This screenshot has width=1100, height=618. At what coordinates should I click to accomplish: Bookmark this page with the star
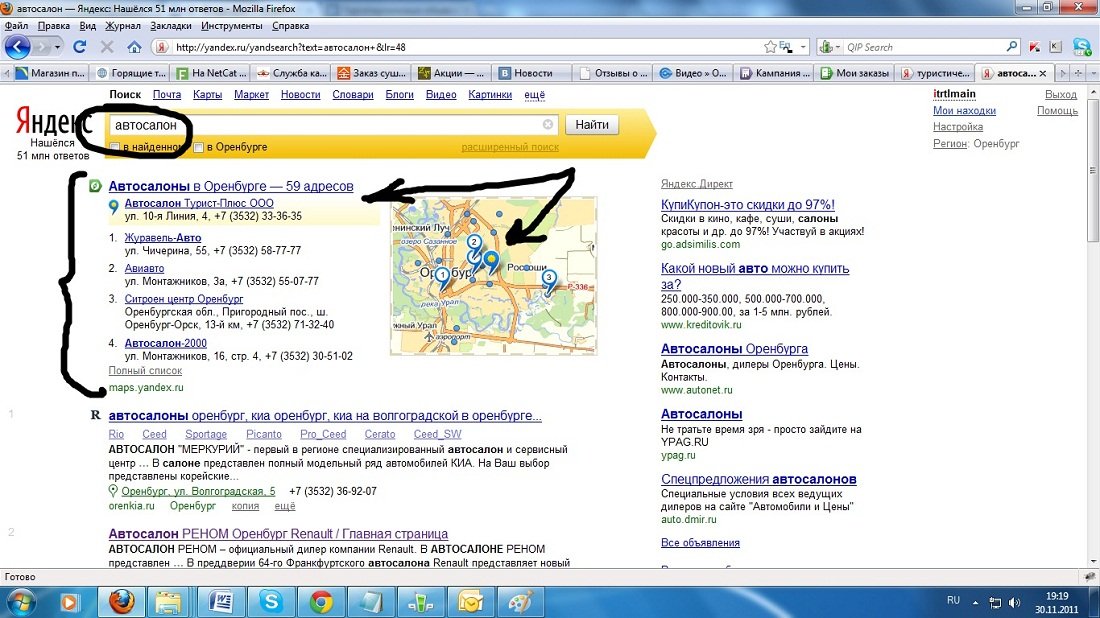click(x=770, y=47)
